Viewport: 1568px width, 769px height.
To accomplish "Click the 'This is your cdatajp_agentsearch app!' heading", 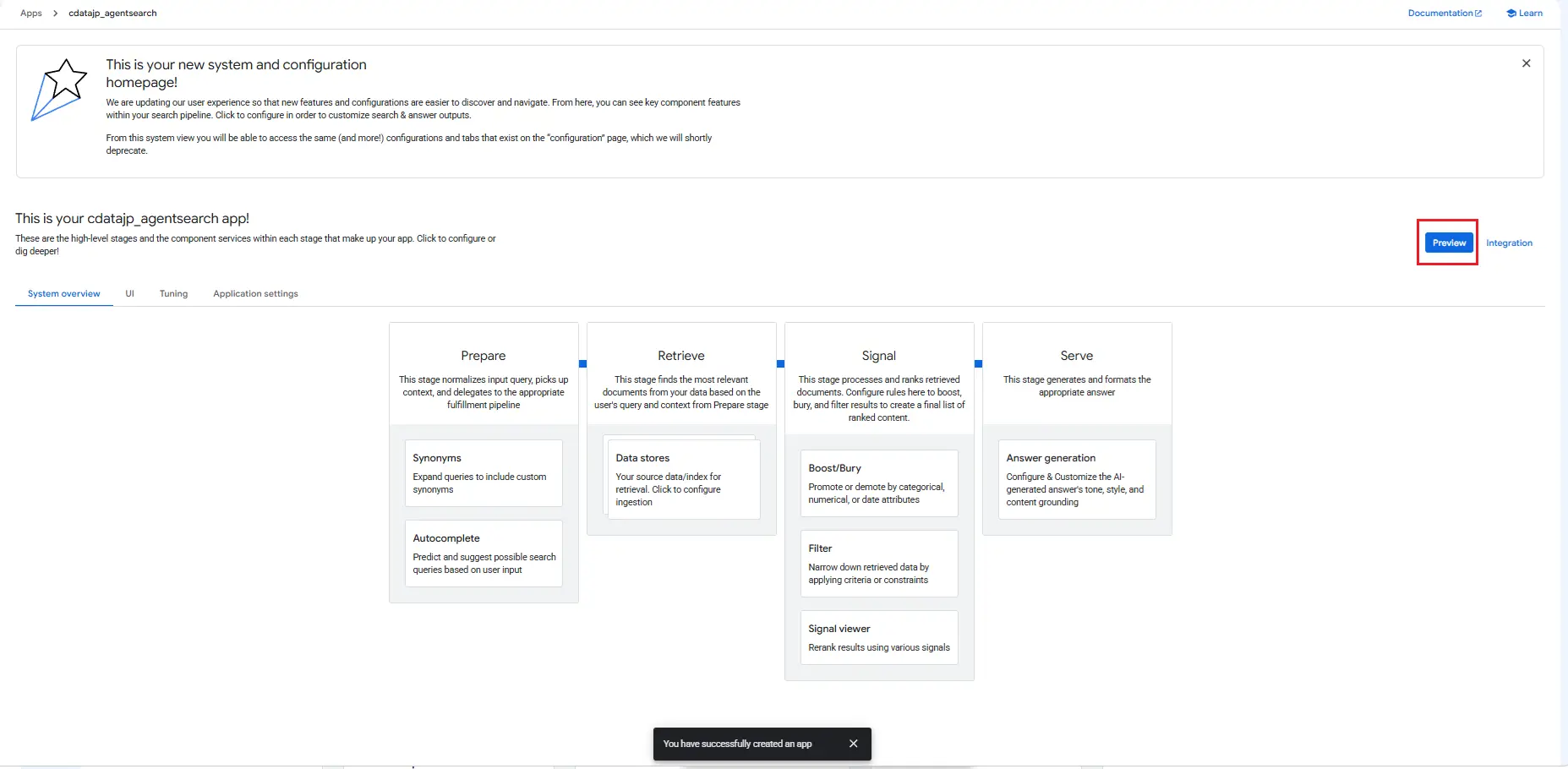I will point(133,219).
